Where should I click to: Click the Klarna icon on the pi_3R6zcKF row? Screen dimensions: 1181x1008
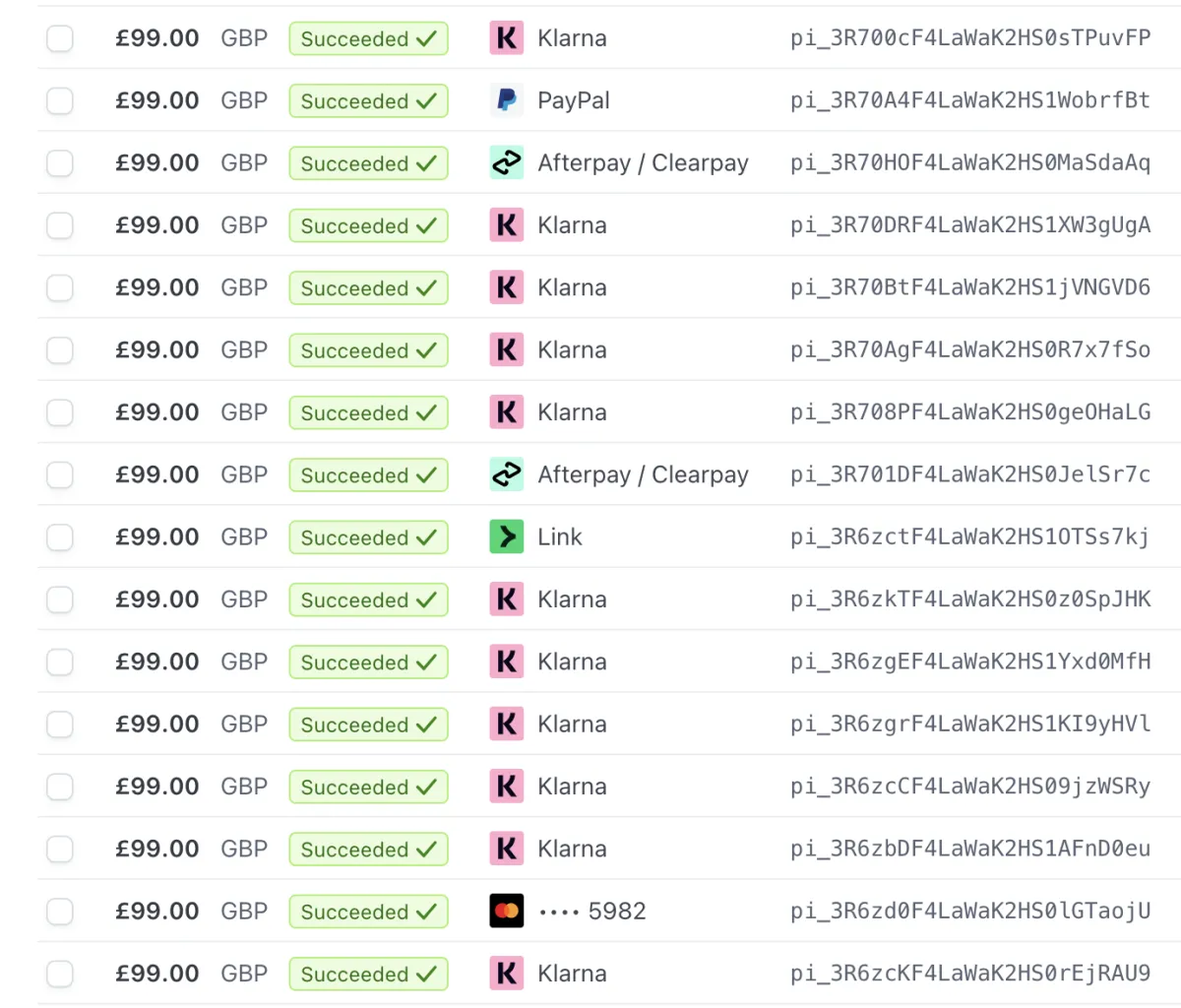click(x=507, y=974)
